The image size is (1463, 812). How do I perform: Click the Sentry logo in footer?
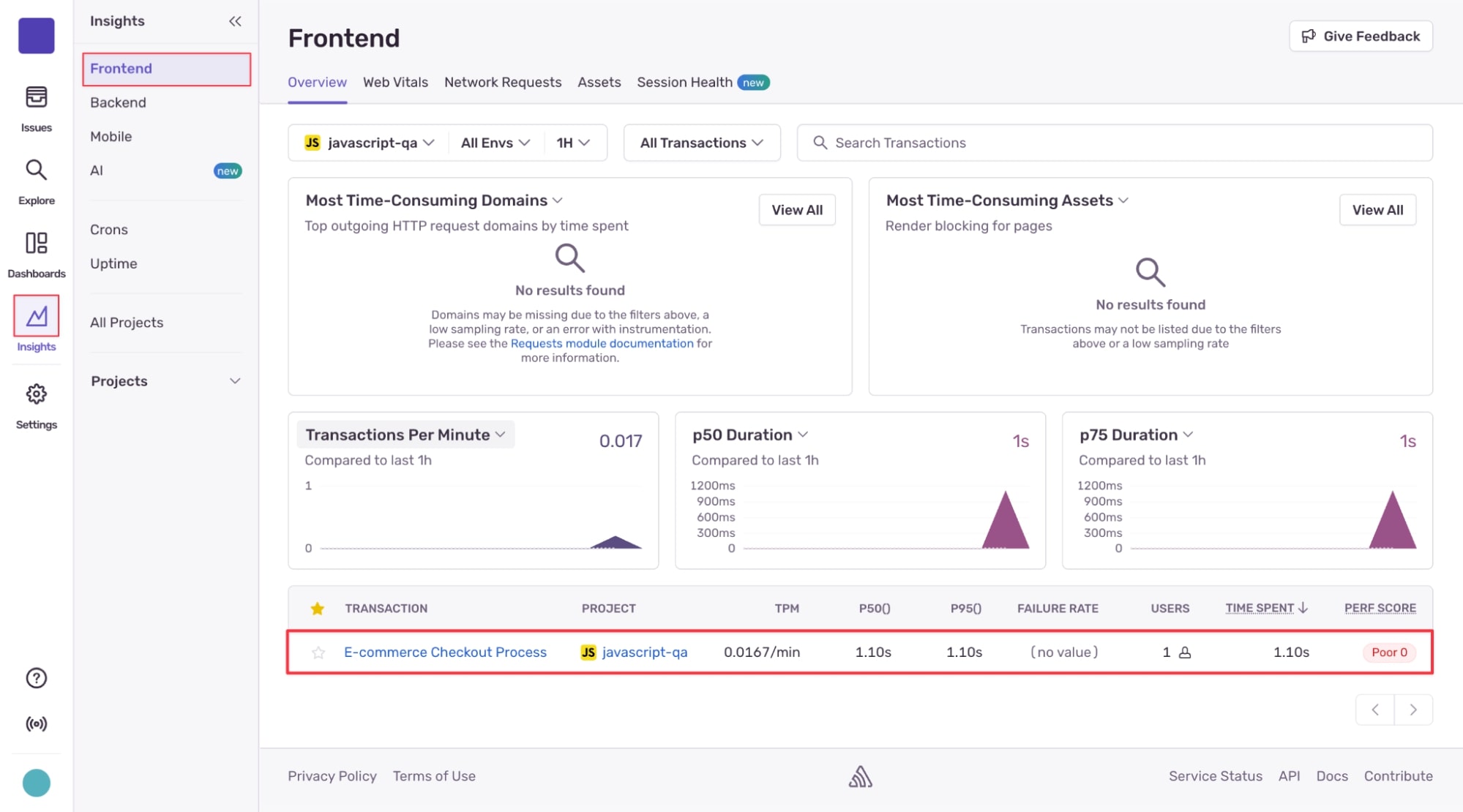860,776
